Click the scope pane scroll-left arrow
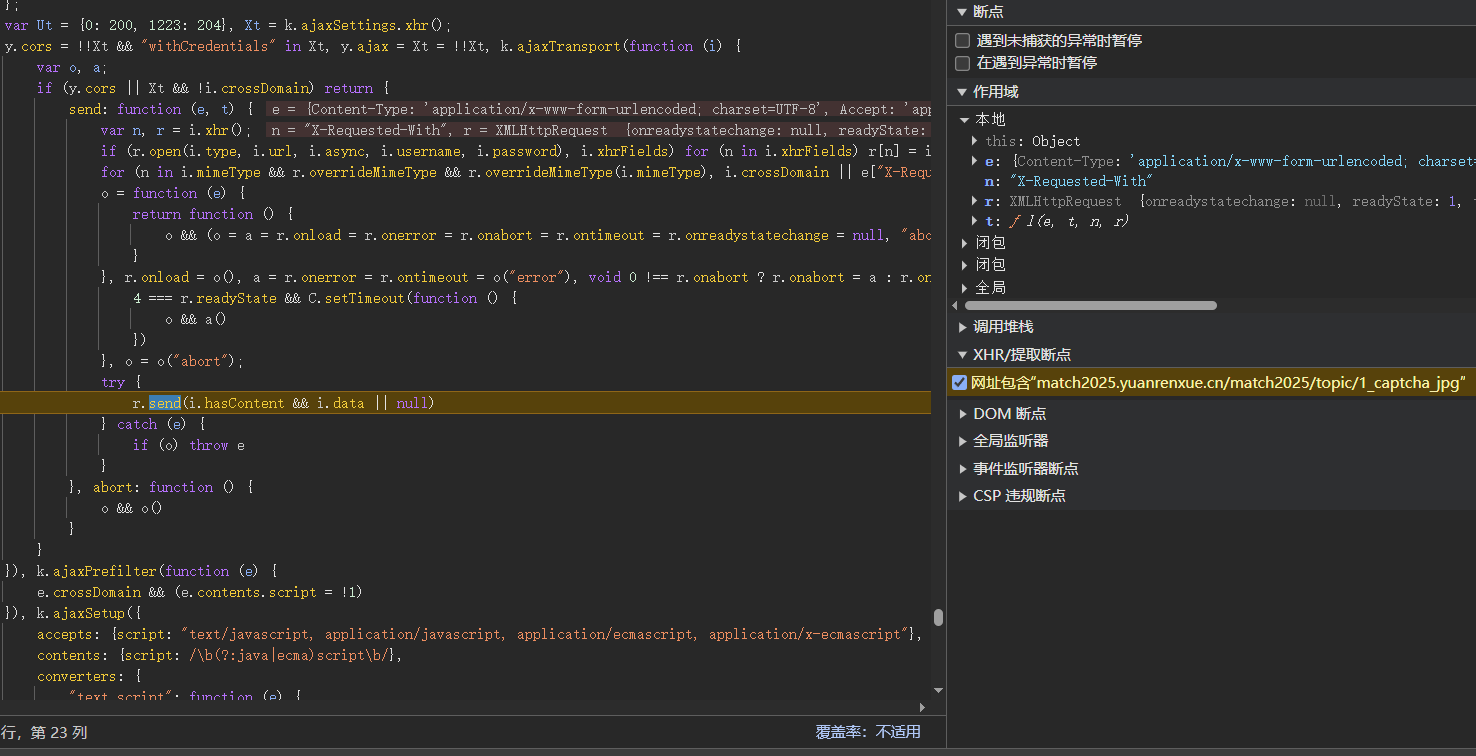This screenshot has height=756, width=1476. 954,306
